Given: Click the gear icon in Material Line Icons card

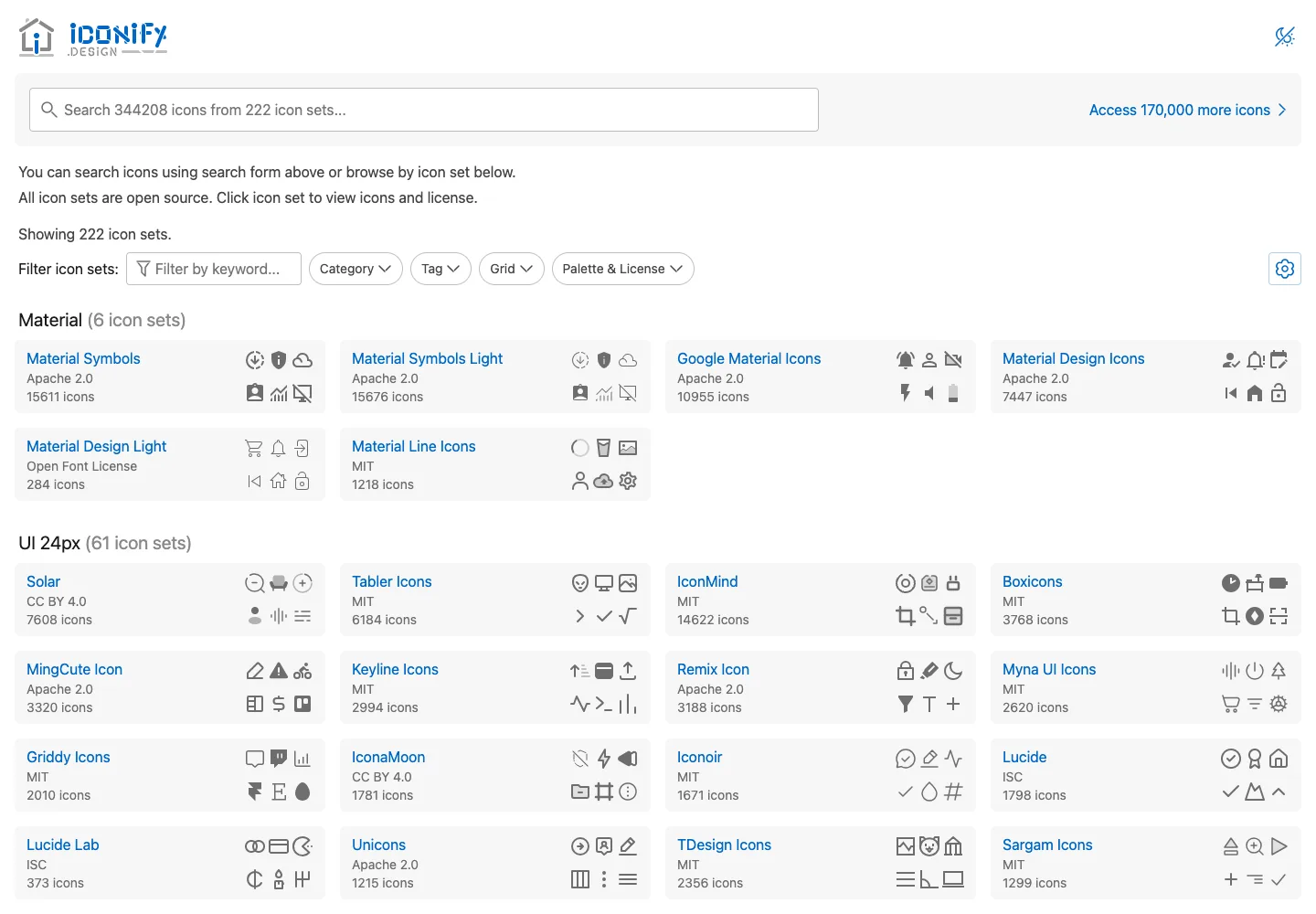Looking at the screenshot, I should tap(628, 481).
